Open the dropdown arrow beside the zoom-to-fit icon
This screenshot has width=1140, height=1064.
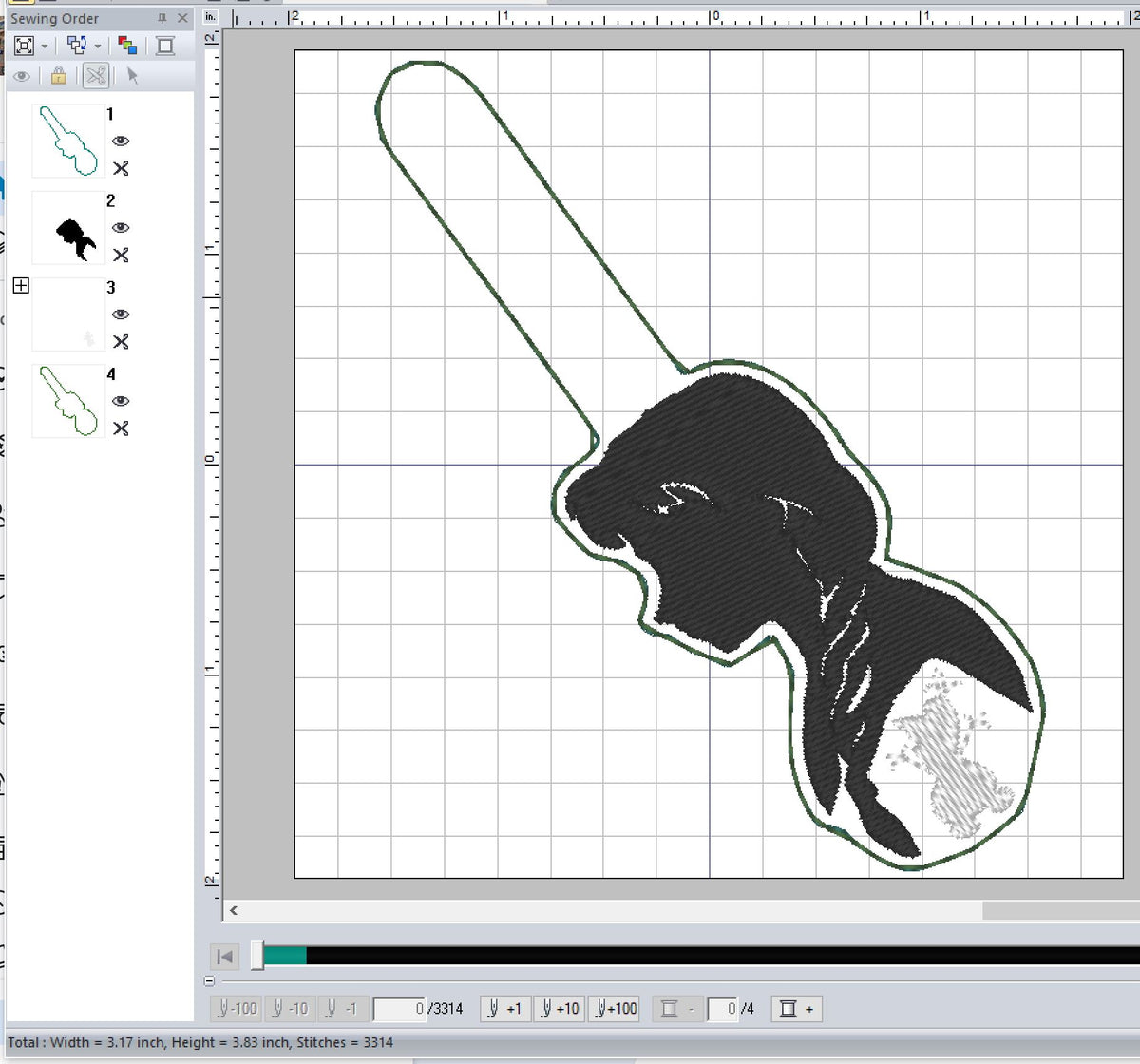coord(45,46)
